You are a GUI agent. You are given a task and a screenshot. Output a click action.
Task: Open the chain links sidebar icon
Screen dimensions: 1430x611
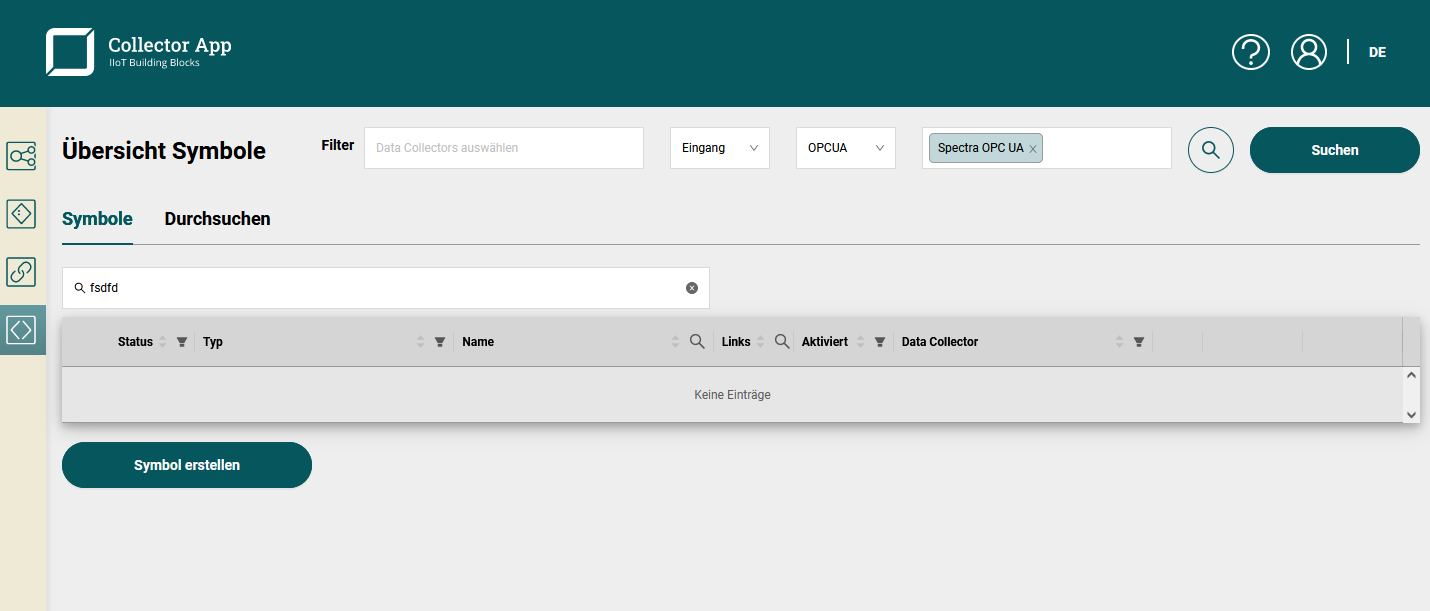22,272
